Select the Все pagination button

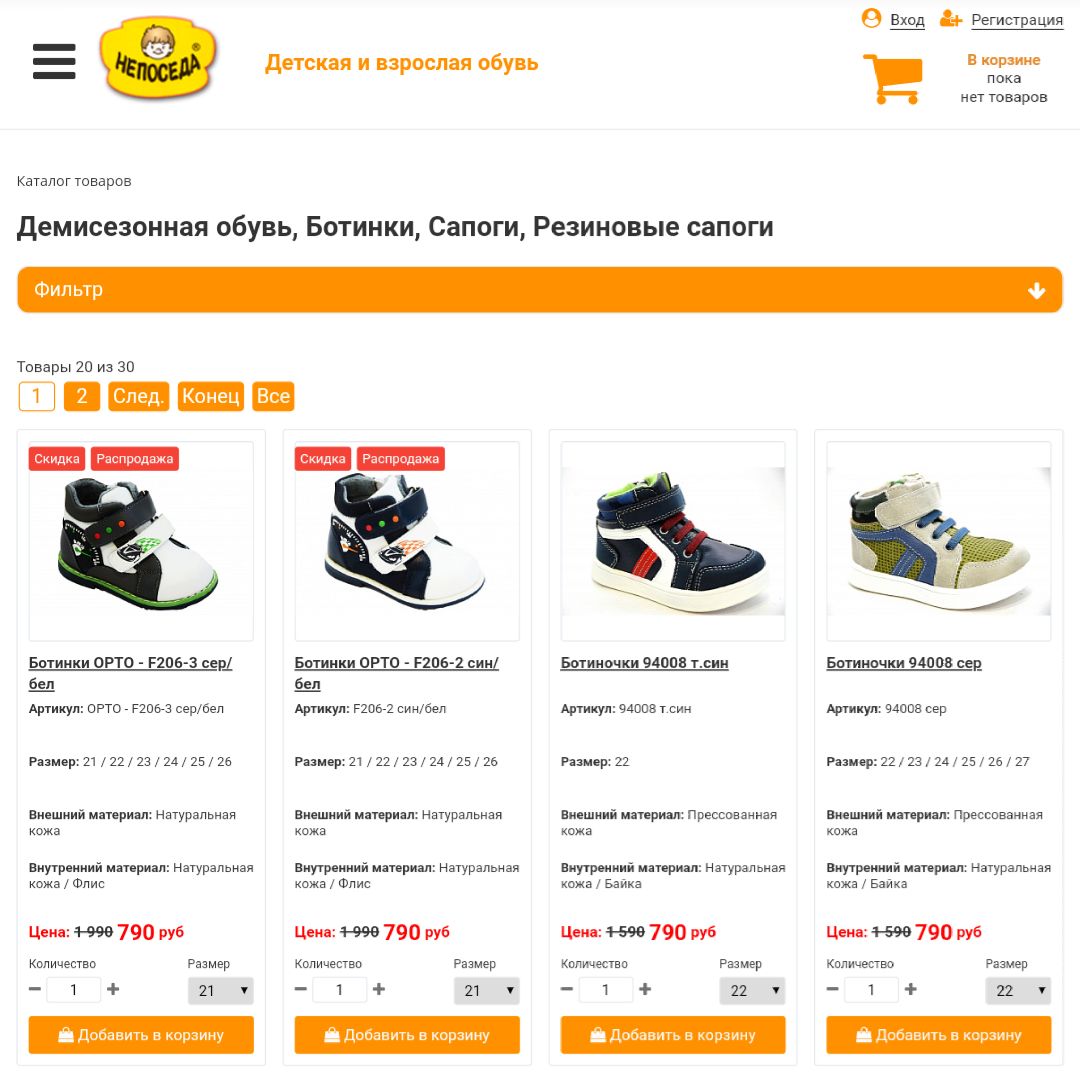tap(273, 396)
